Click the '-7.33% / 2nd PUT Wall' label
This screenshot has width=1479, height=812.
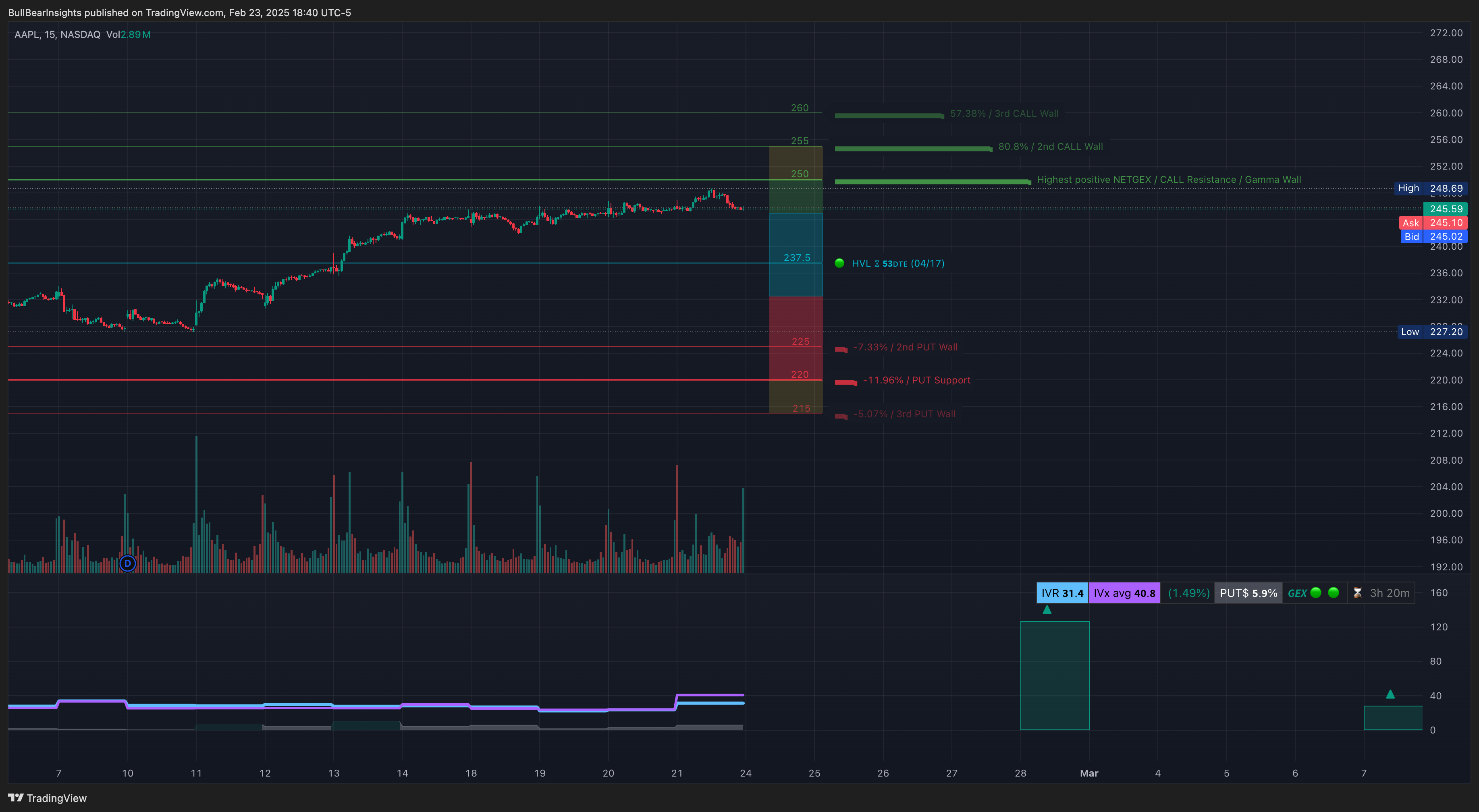coord(906,347)
